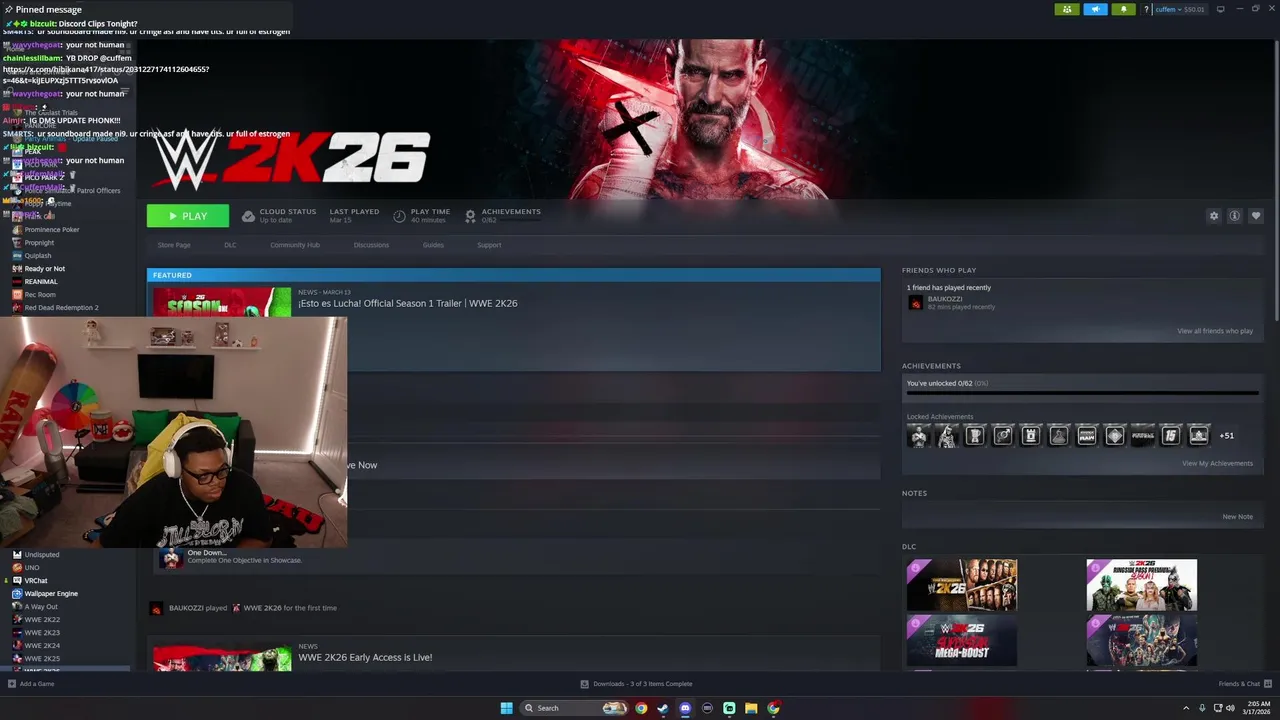Open the Windows Start menu
Viewport: 1280px width, 720px height.
(507, 708)
